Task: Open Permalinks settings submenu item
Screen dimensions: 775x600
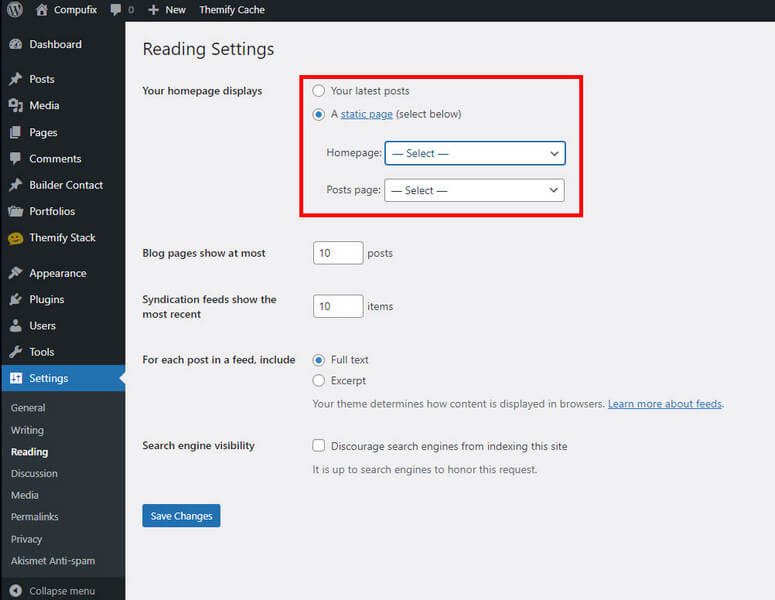Action: tap(35, 516)
